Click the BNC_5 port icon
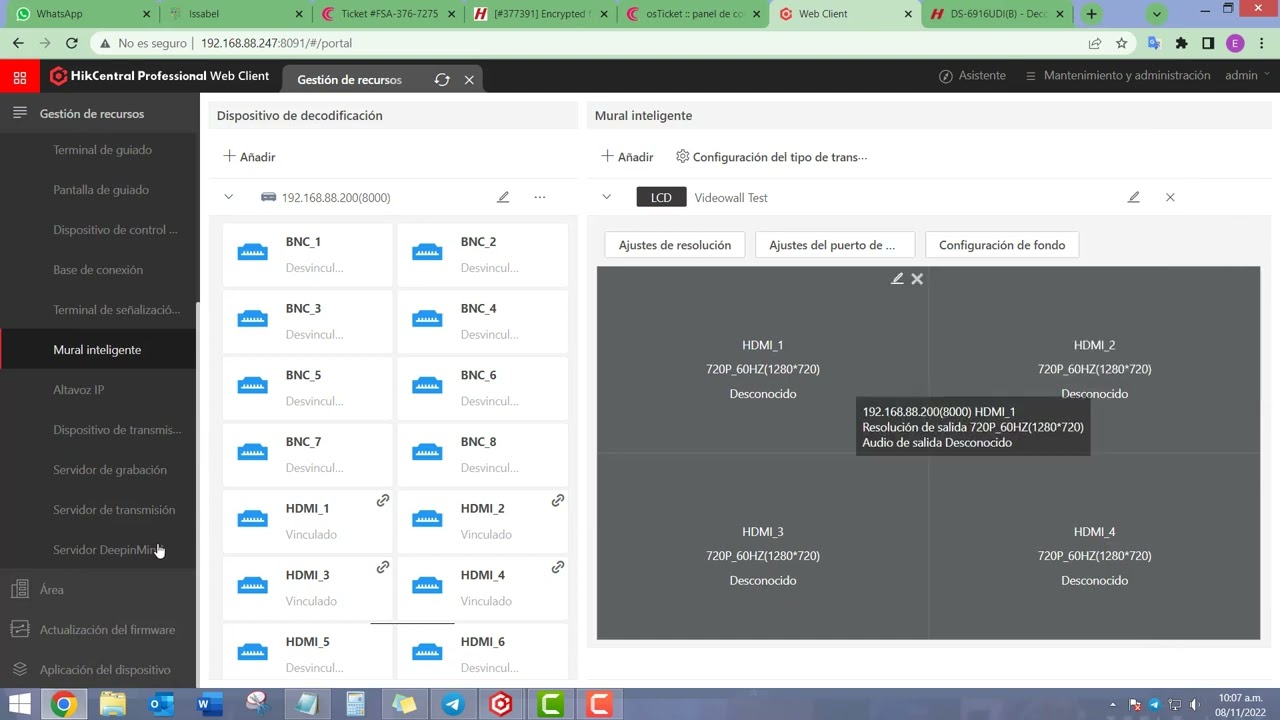Screen dimensions: 1280x720 (x=252, y=385)
